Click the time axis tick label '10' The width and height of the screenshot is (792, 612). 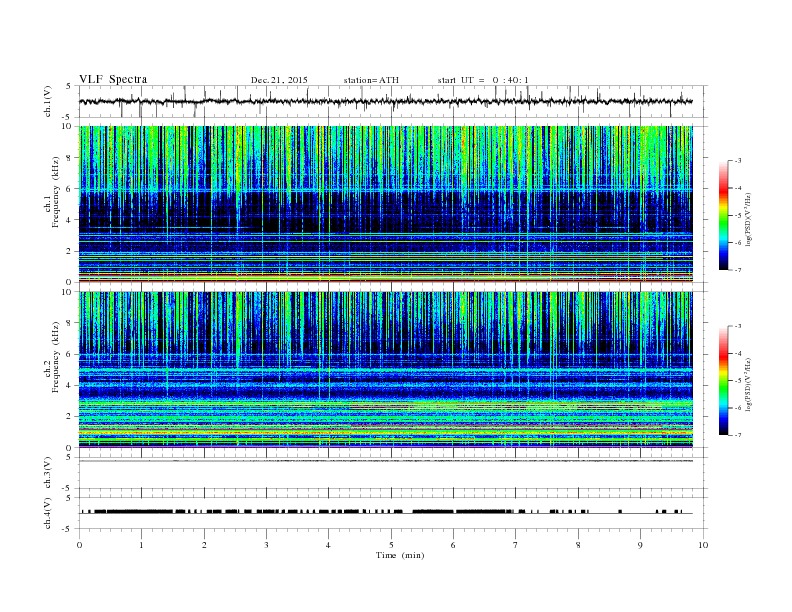[x=703, y=545]
